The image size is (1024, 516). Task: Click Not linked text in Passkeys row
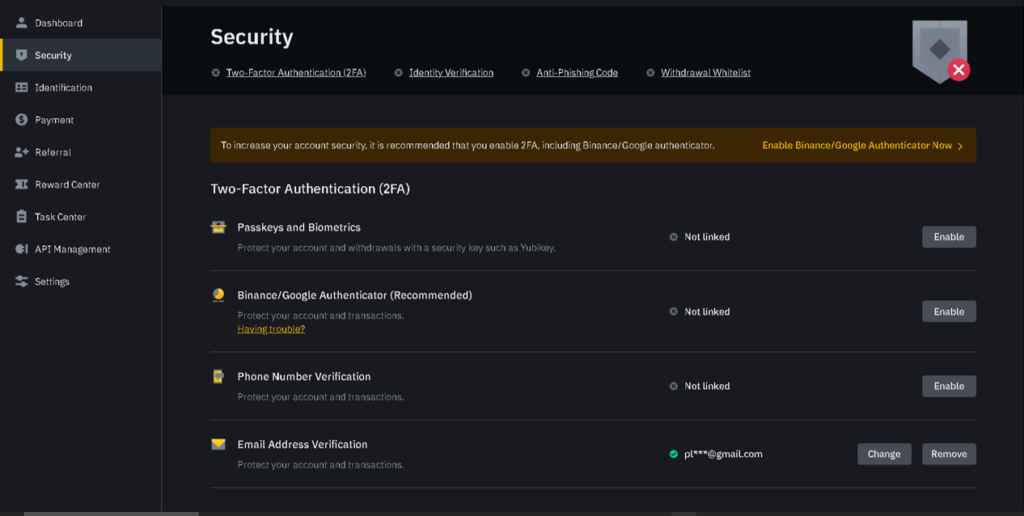[707, 237]
